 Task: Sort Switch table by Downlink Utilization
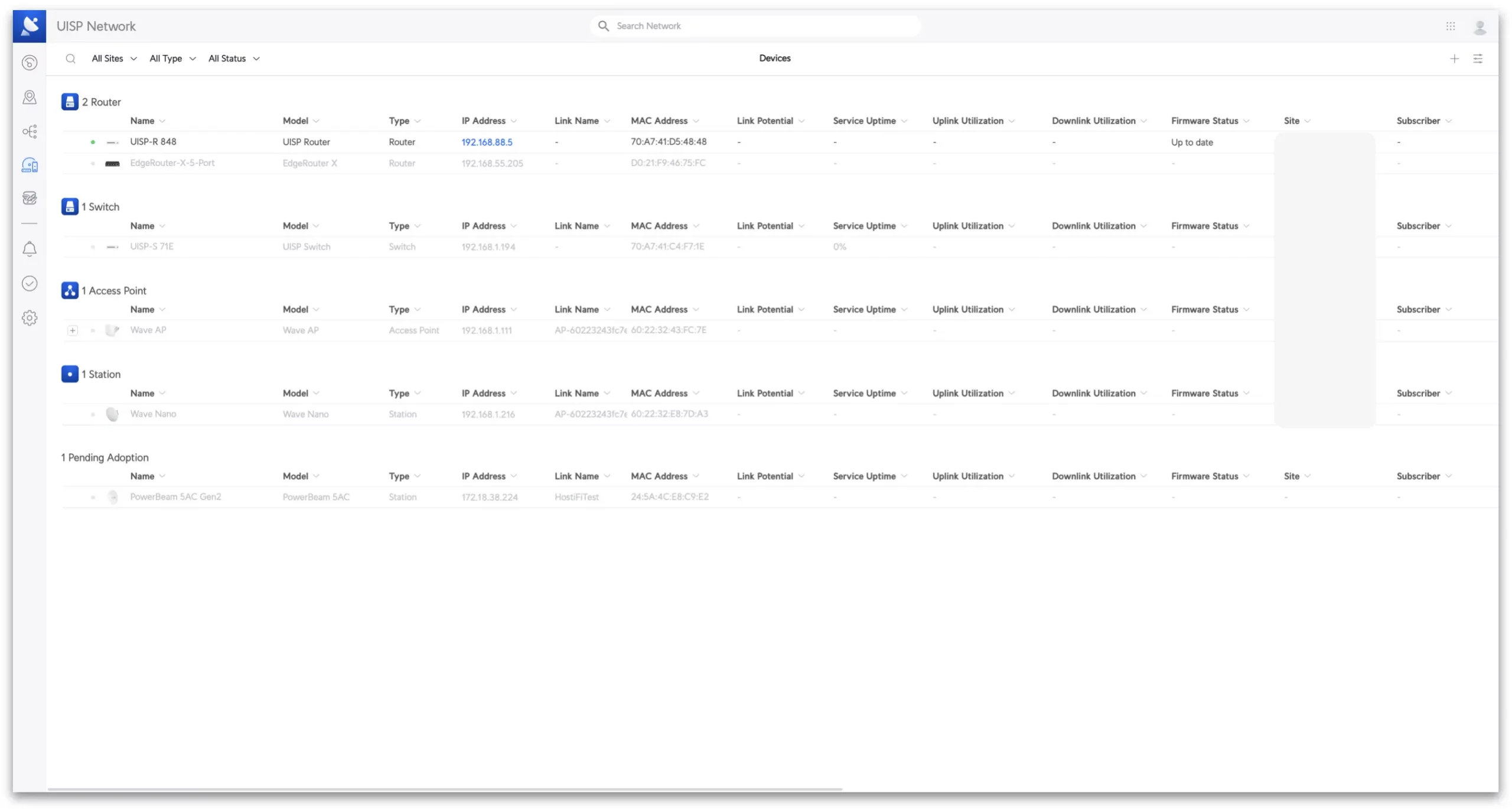[x=1099, y=226]
